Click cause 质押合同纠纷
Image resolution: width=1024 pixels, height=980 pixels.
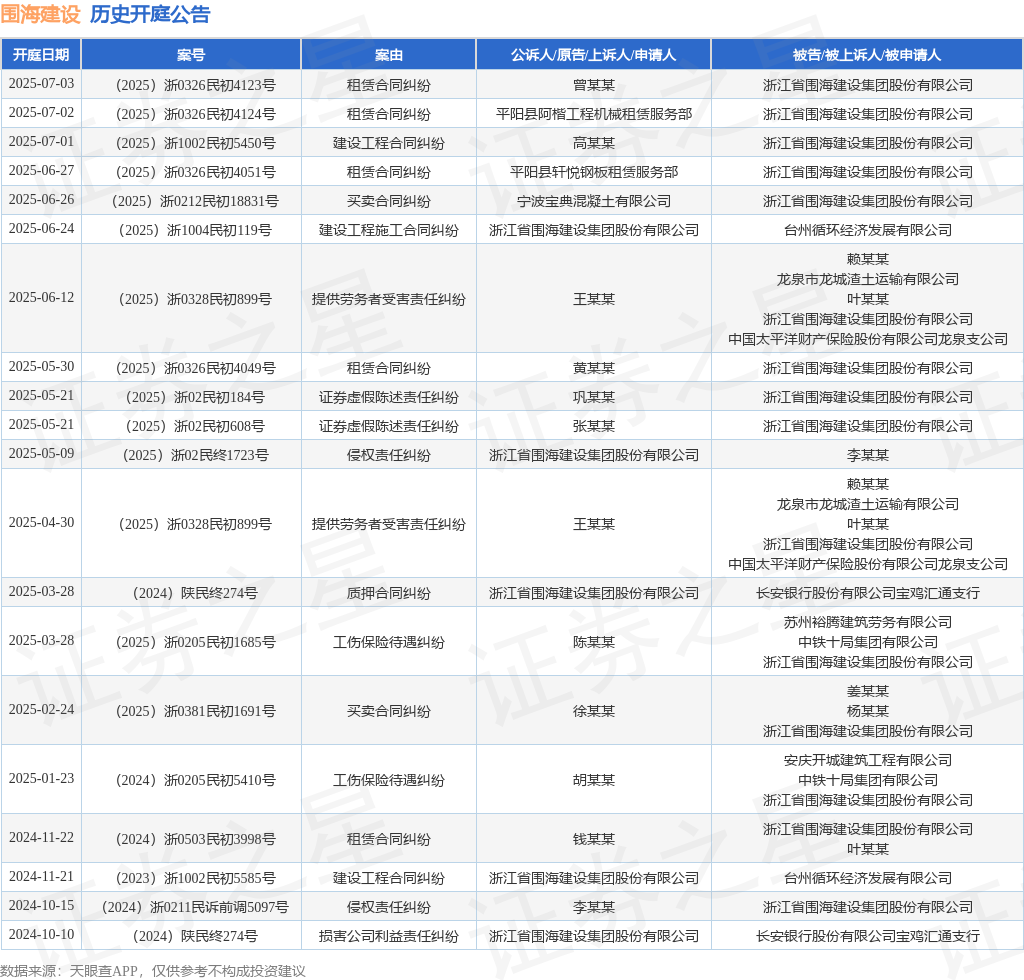coord(389,593)
